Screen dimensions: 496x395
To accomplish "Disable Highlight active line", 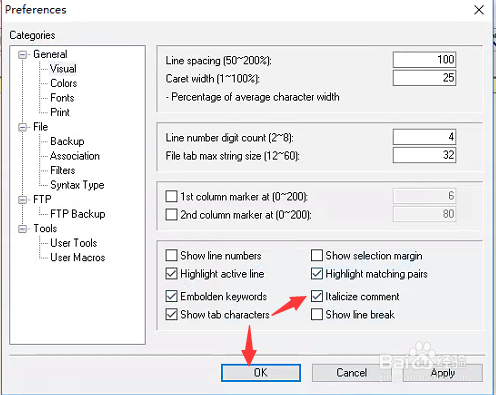I will point(171,274).
